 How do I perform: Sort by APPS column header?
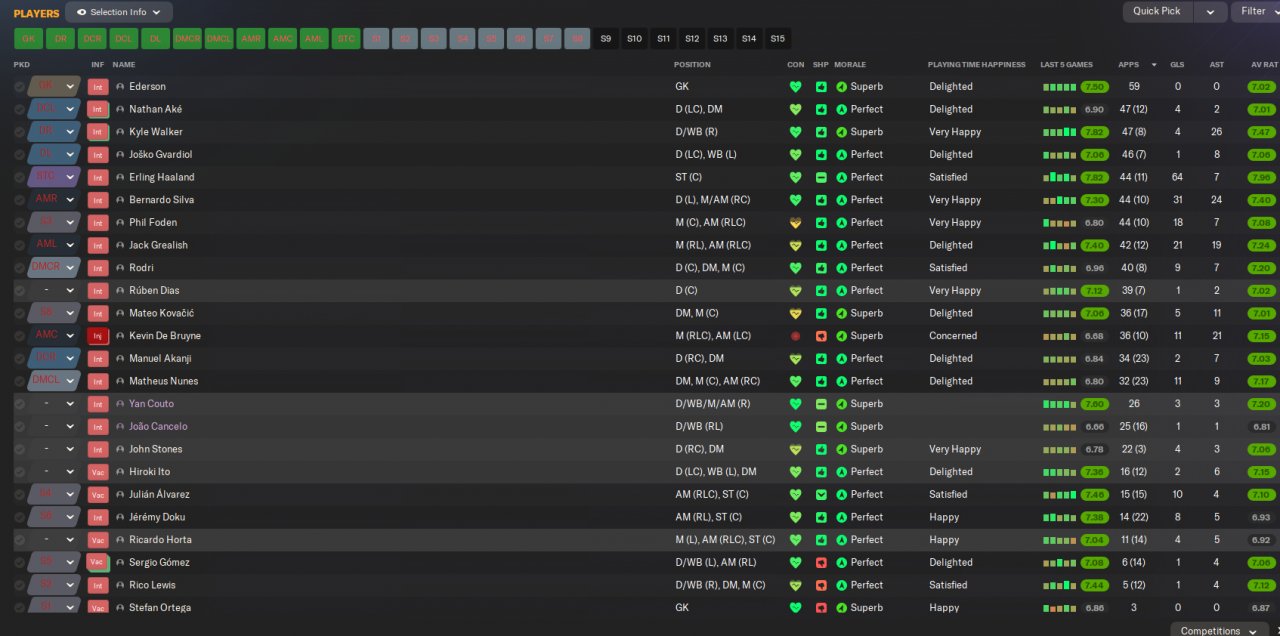pyautogui.click(x=1129, y=65)
